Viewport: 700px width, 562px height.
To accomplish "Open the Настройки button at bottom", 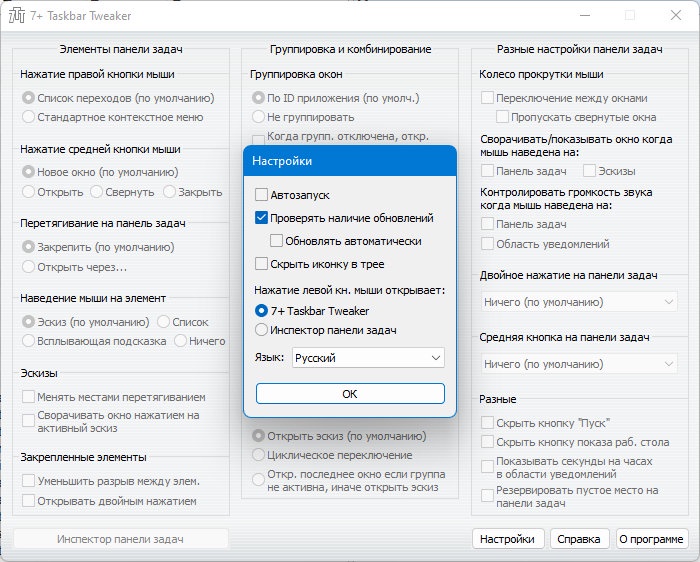I will pyautogui.click(x=508, y=539).
